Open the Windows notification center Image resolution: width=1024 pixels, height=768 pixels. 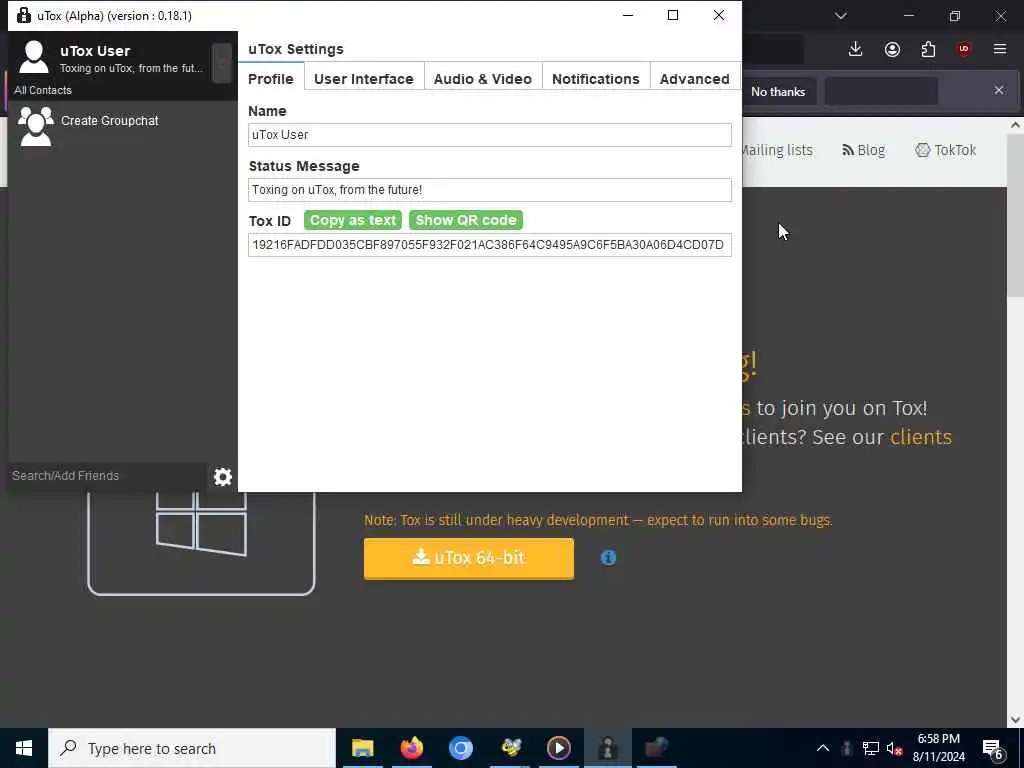[x=993, y=749]
